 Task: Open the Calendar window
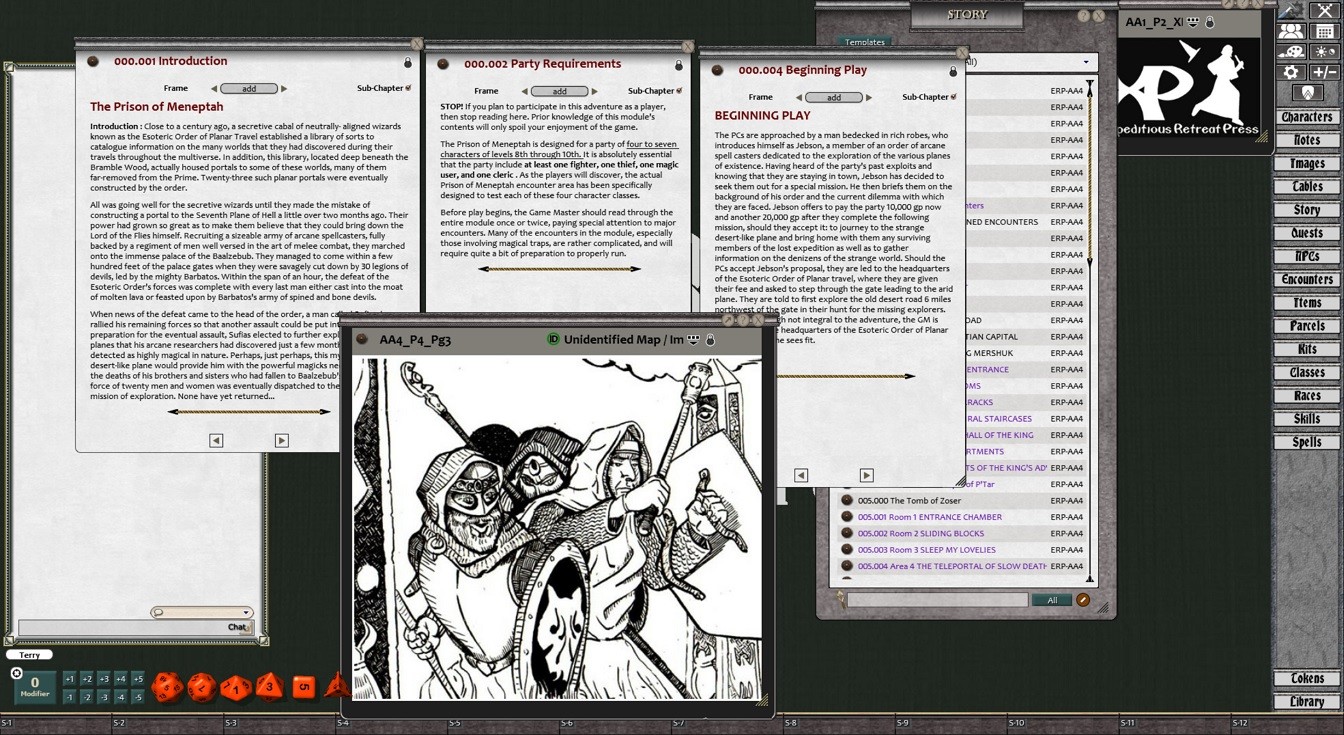[x=1324, y=32]
